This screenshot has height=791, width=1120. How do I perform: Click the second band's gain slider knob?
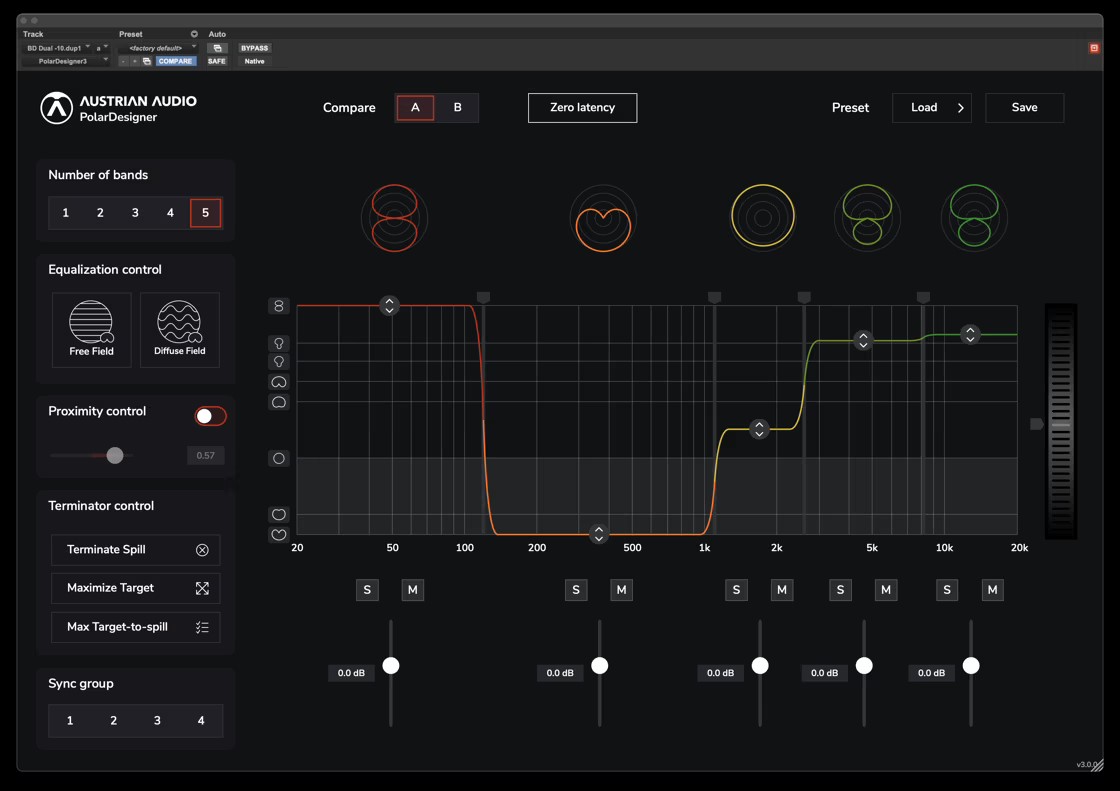[x=600, y=666]
